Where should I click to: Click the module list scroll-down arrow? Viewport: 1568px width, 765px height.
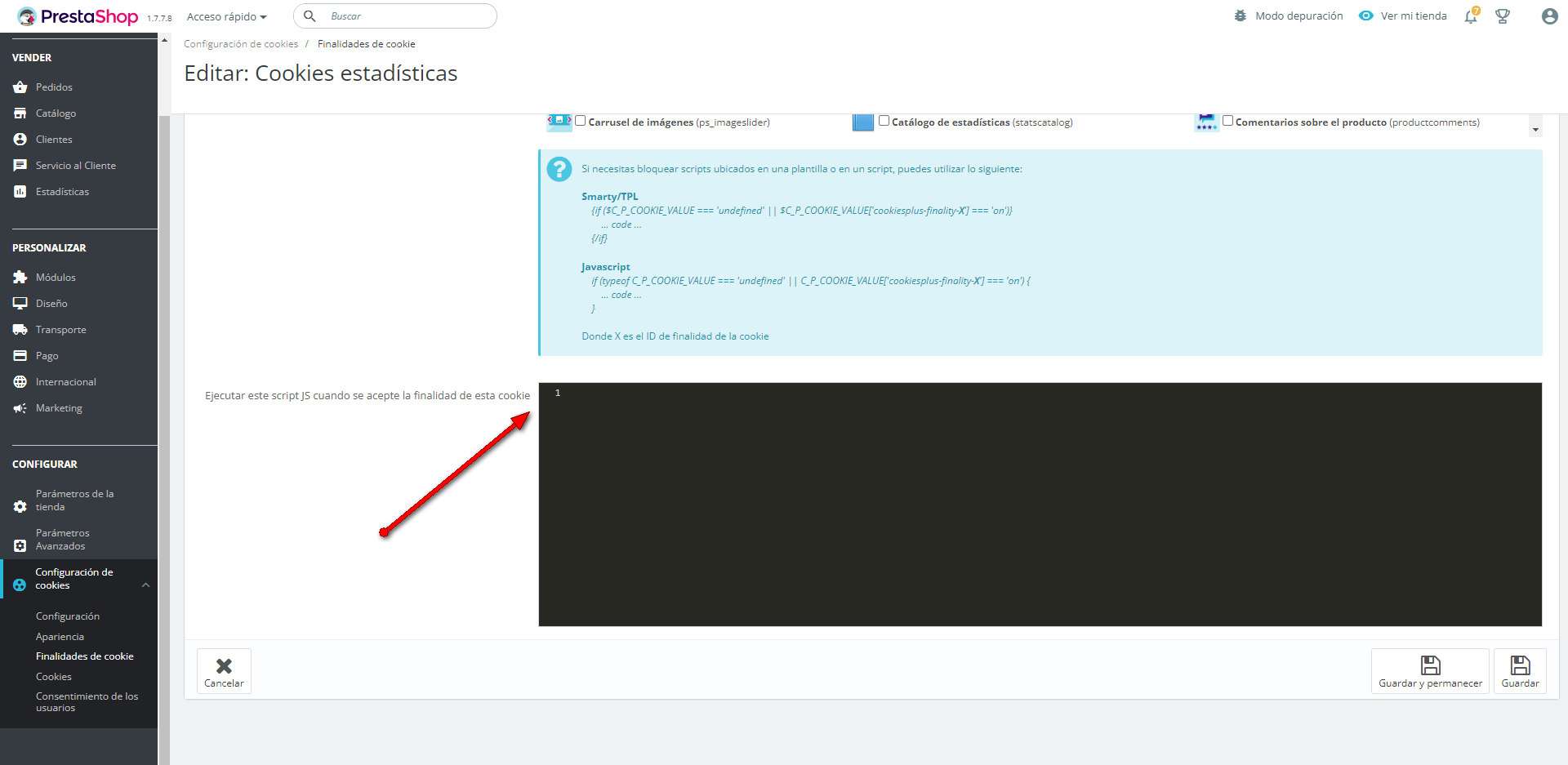click(1535, 130)
